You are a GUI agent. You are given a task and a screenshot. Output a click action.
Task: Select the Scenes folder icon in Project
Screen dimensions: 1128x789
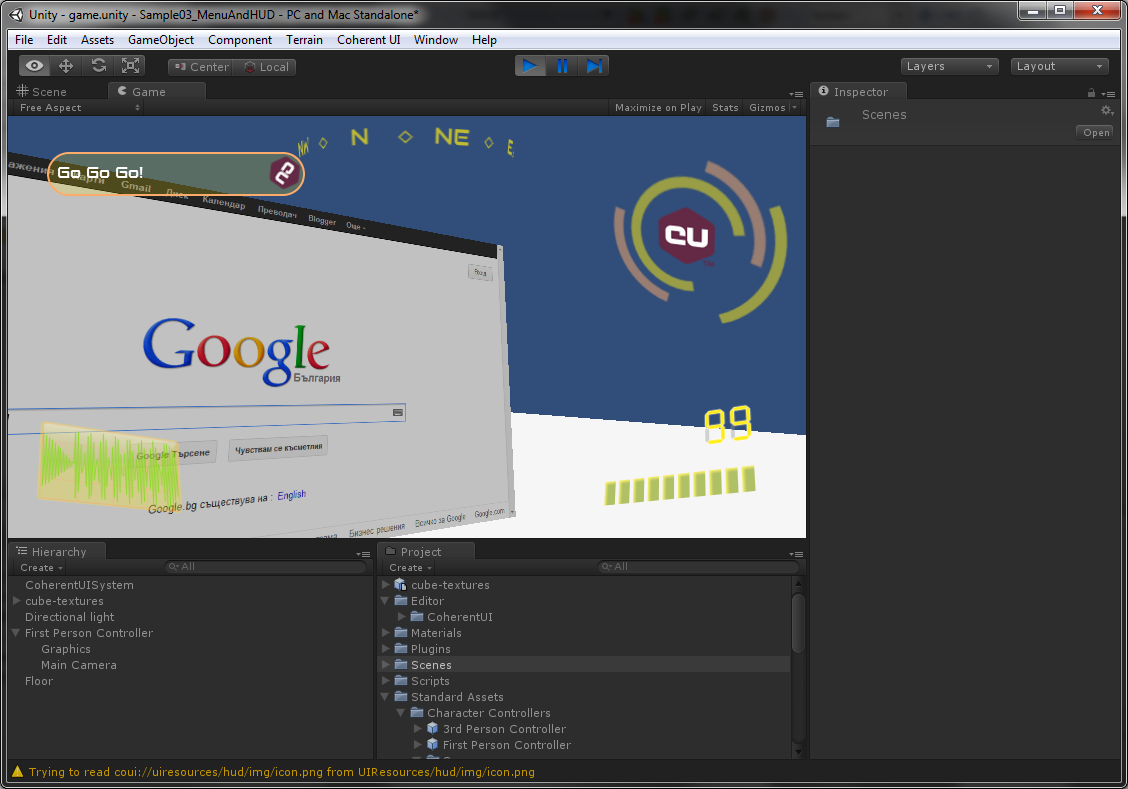click(401, 665)
